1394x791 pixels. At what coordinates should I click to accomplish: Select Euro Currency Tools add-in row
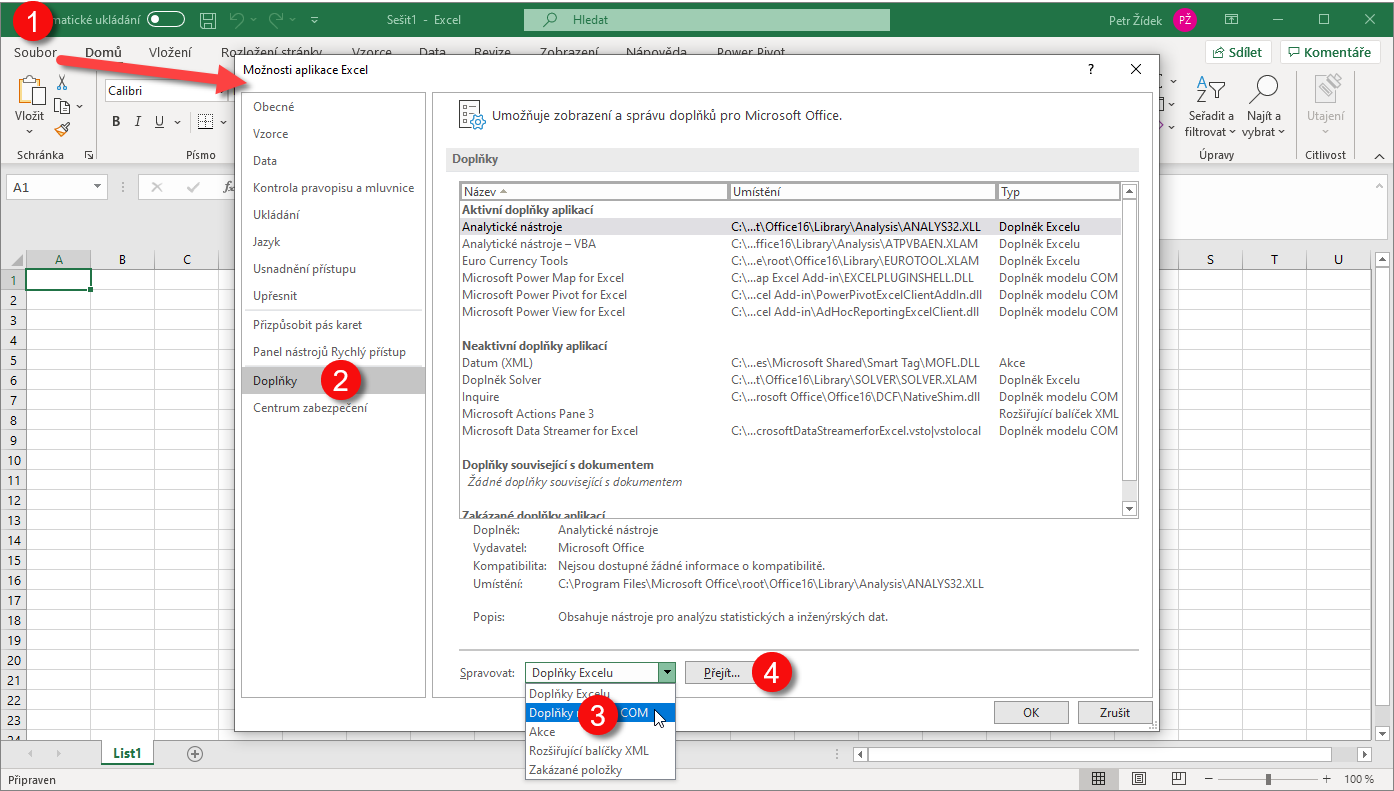(790, 261)
